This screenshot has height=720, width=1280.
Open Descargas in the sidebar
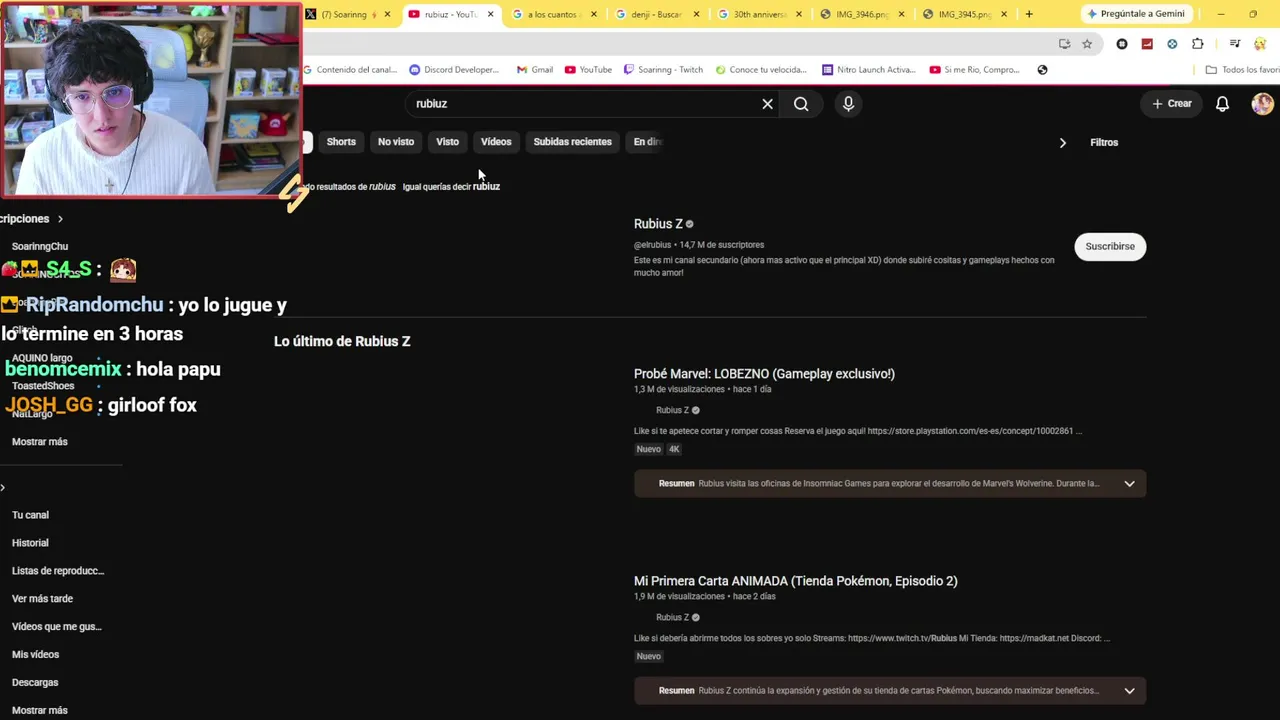pyautogui.click(x=35, y=683)
